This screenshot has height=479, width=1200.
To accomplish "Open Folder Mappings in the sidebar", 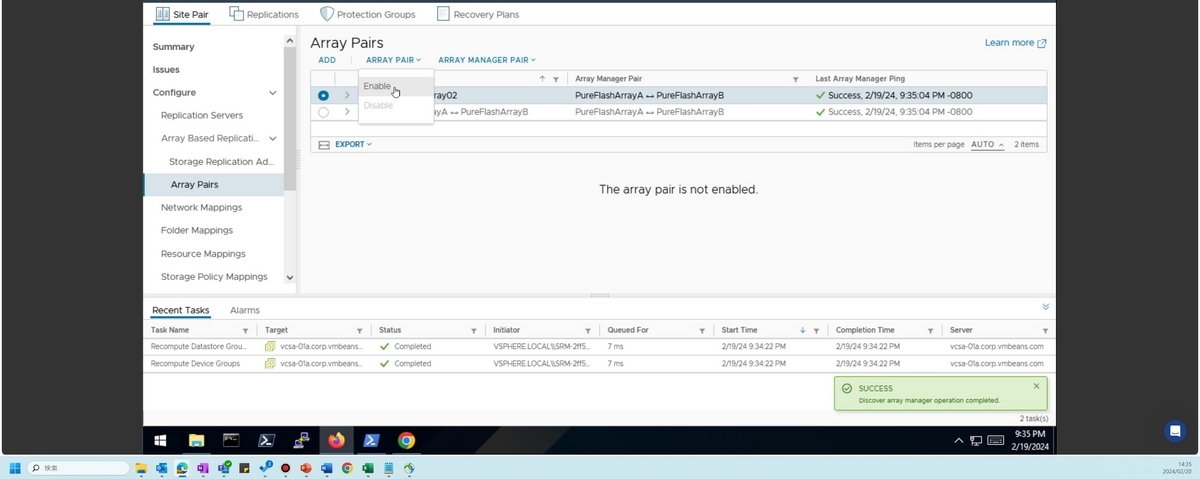I will (197, 231).
